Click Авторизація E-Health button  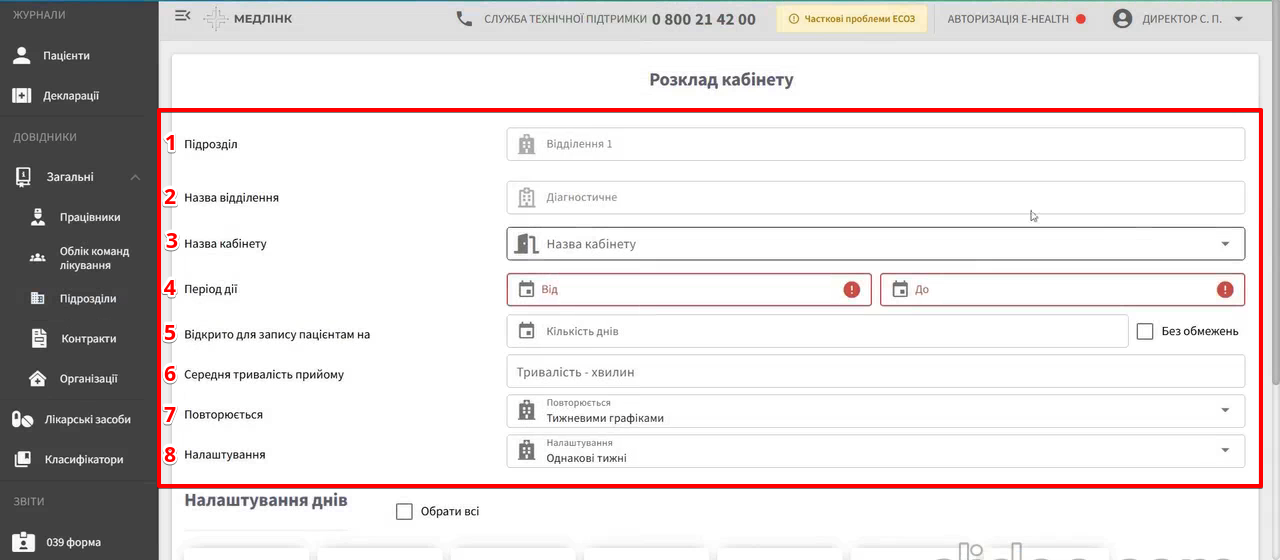tap(1016, 19)
